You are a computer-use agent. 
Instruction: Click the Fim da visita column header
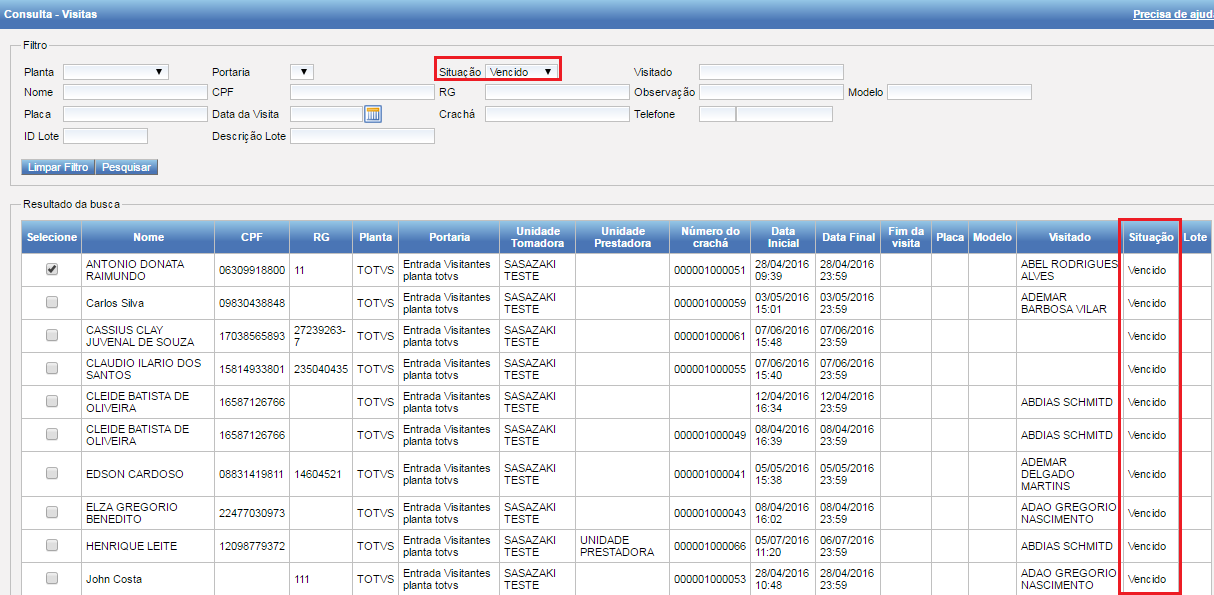click(906, 237)
